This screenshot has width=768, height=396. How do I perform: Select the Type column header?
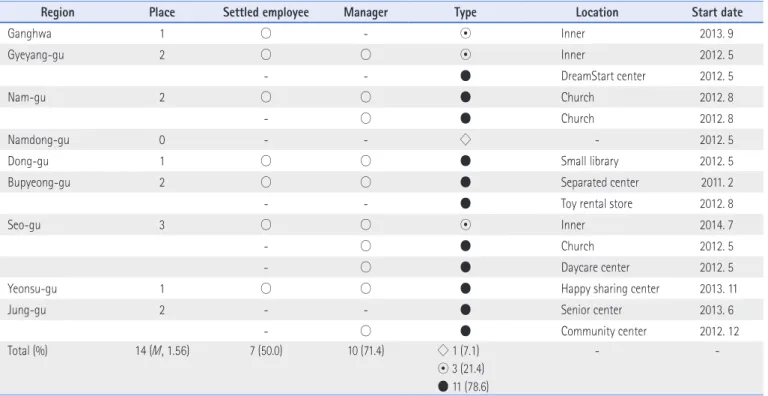(x=465, y=12)
